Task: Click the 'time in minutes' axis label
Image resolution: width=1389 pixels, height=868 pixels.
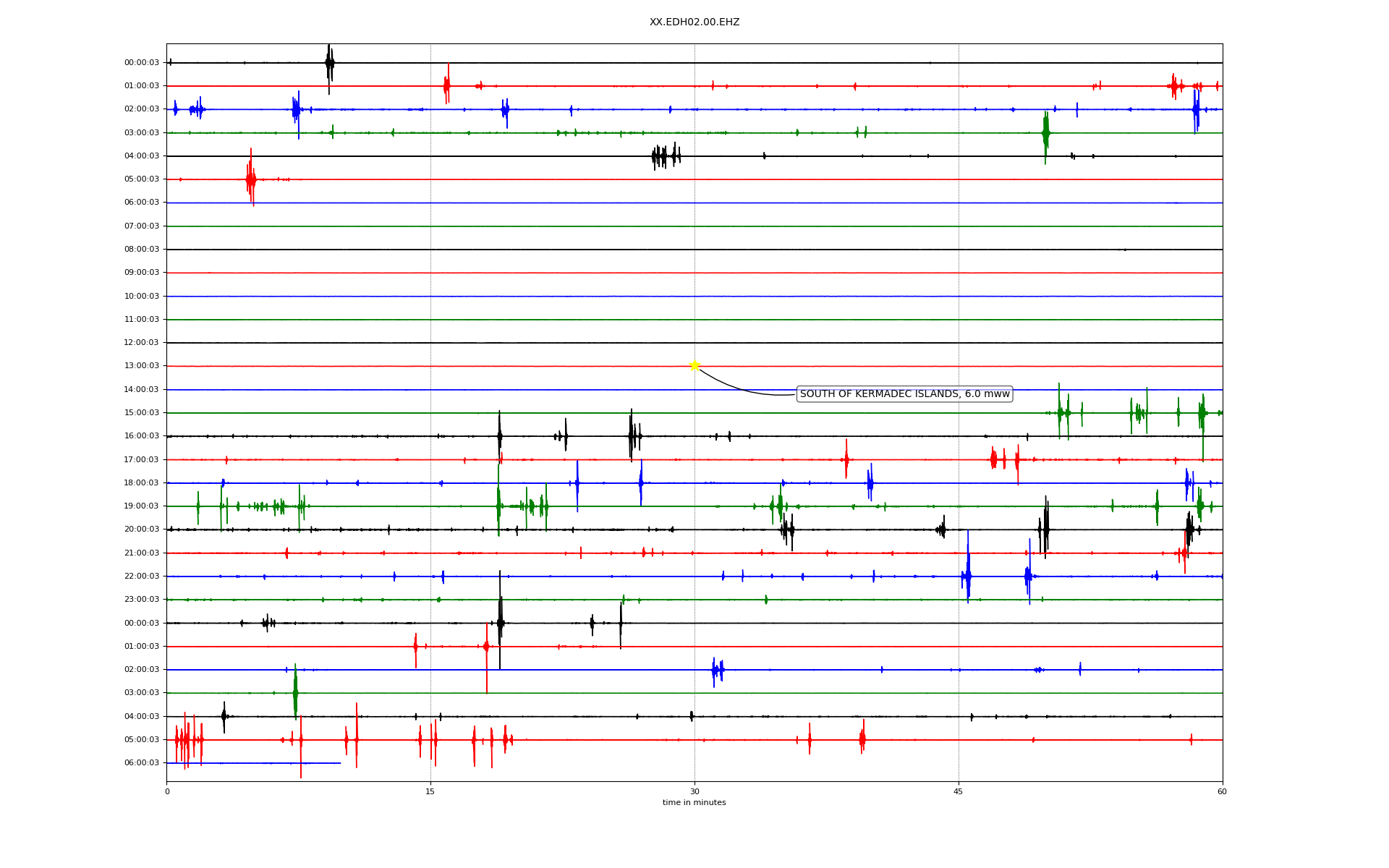Action: pyautogui.click(x=694, y=803)
